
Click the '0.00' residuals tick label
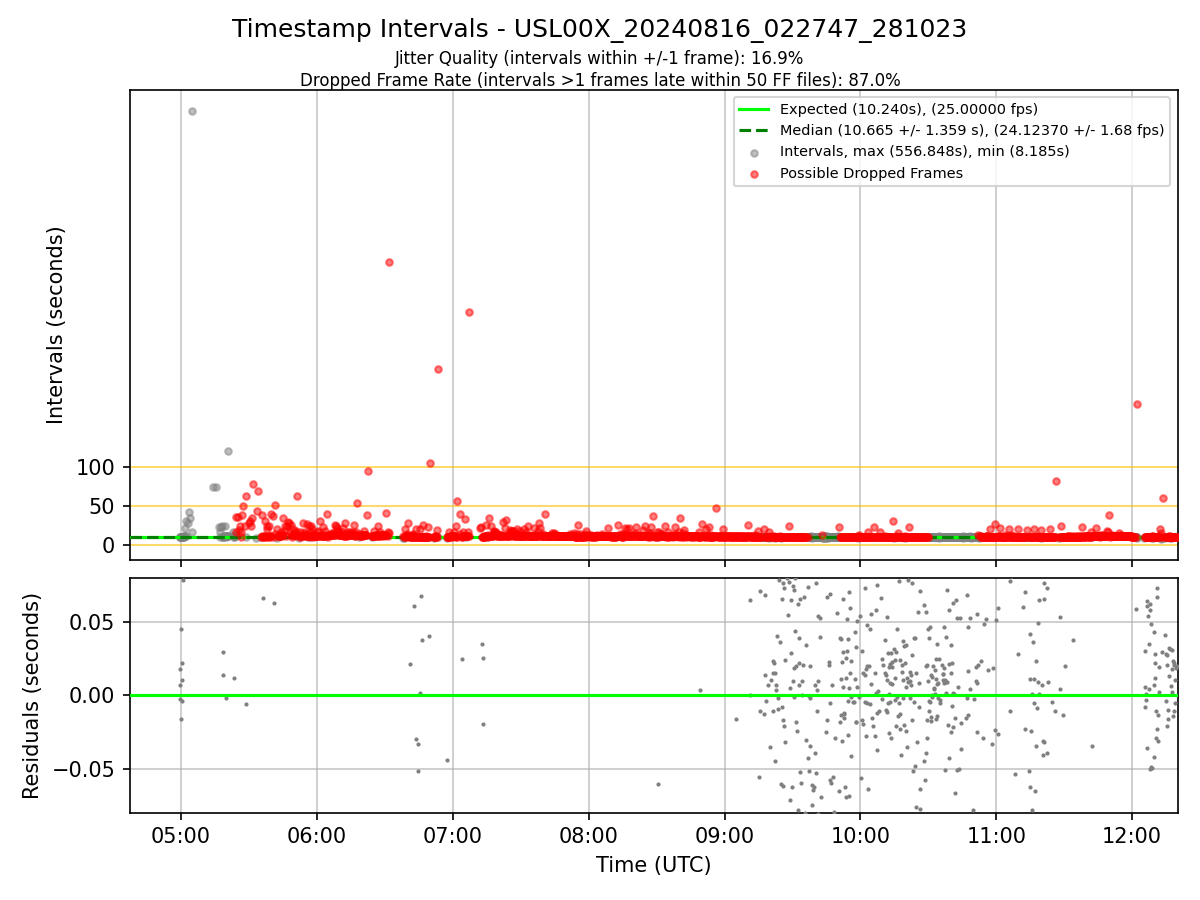96,695
